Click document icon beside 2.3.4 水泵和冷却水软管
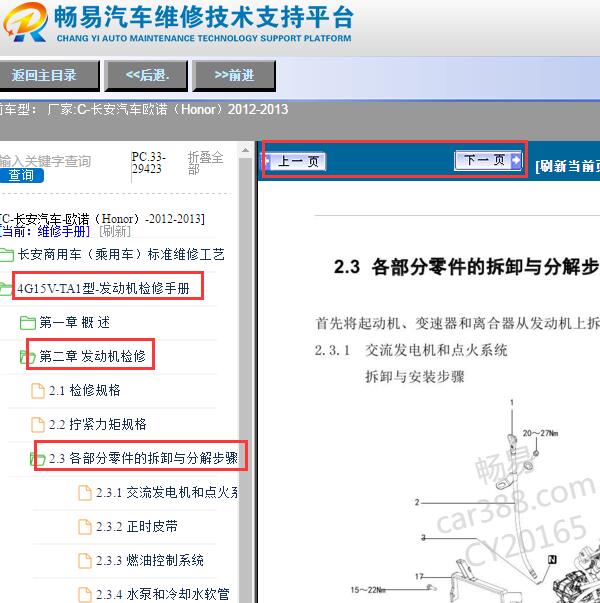 [x=85, y=595]
